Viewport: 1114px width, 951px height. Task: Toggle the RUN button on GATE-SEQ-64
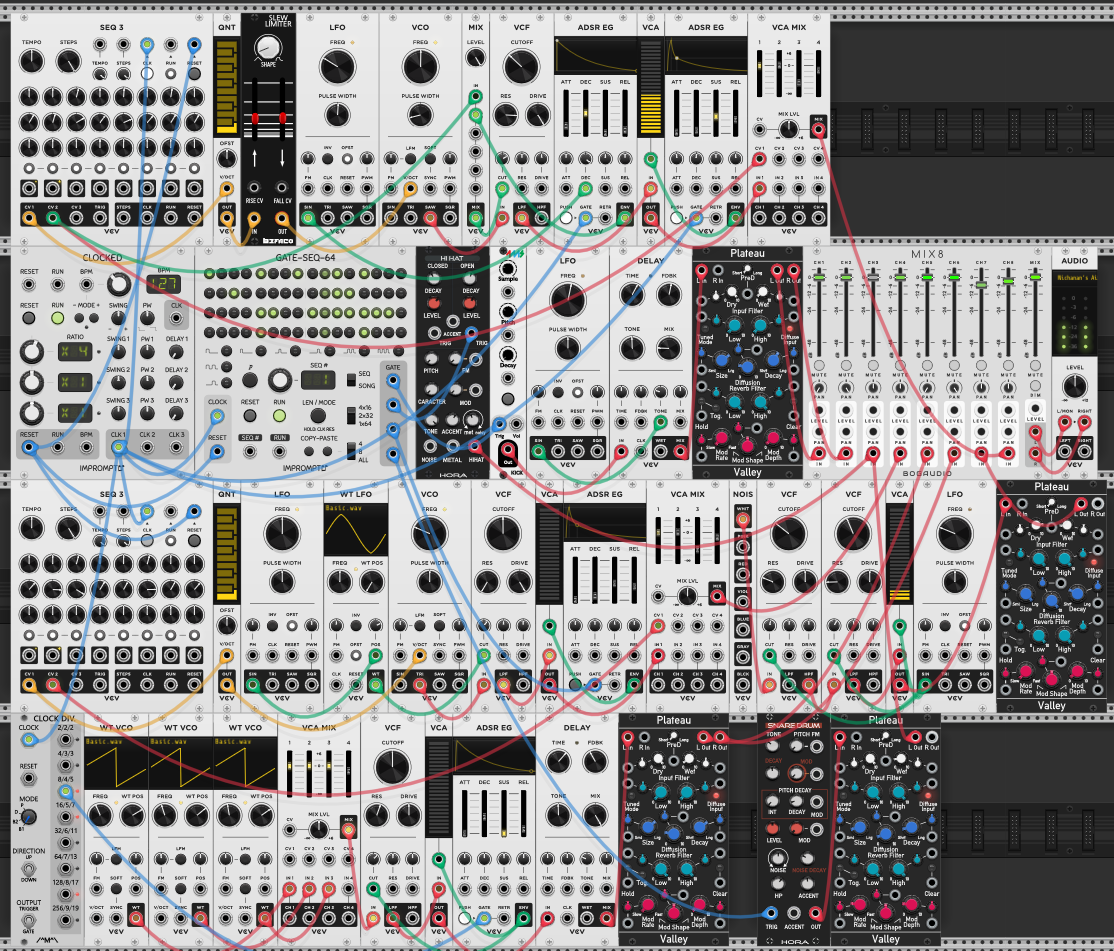[279, 415]
